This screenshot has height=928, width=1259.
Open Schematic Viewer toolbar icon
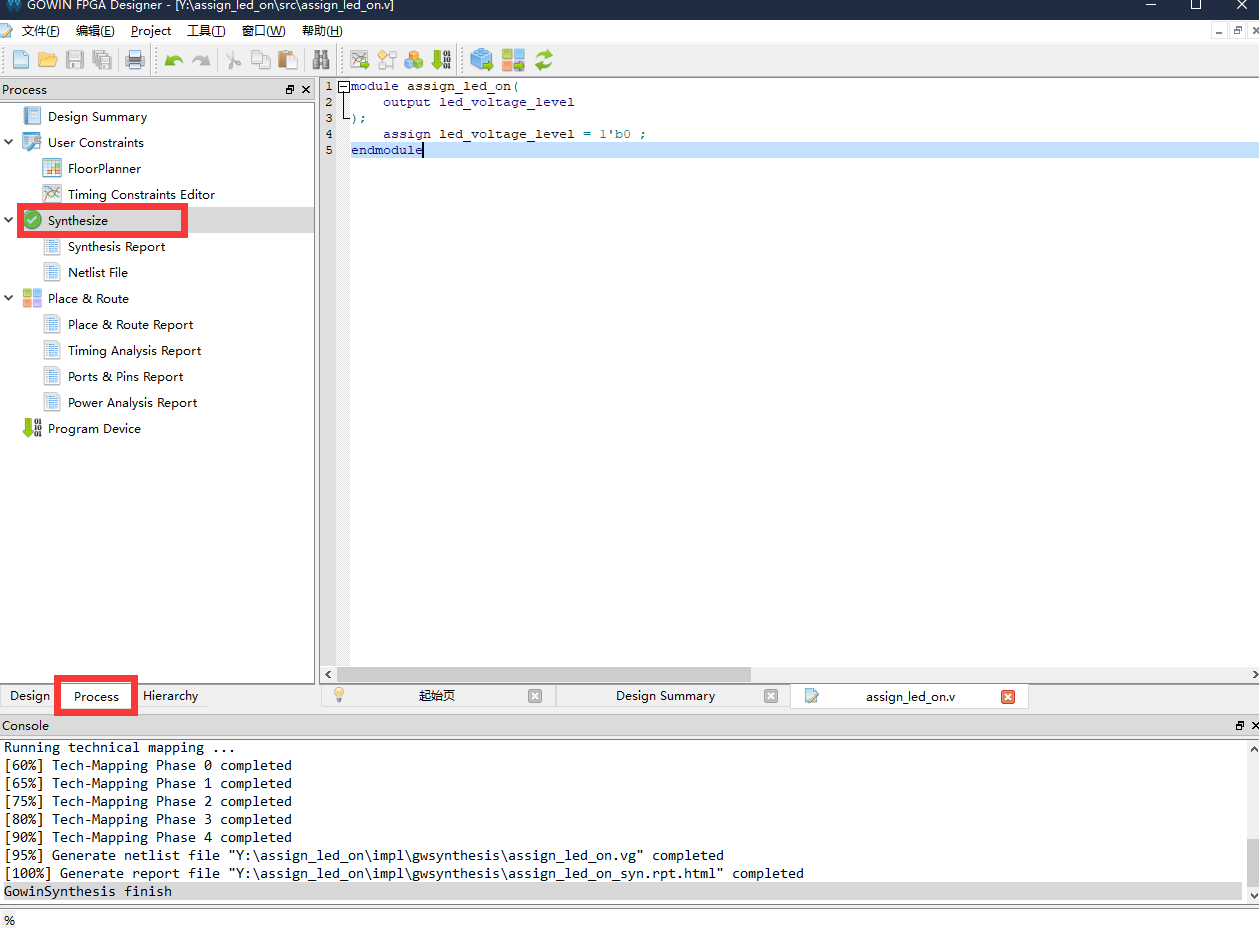(x=387, y=60)
